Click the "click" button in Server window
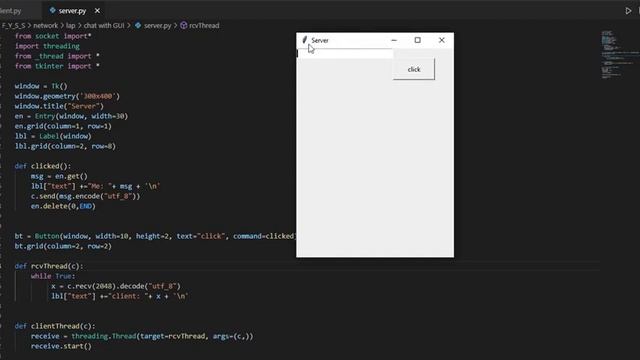This screenshot has height=360, width=640. [413, 69]
